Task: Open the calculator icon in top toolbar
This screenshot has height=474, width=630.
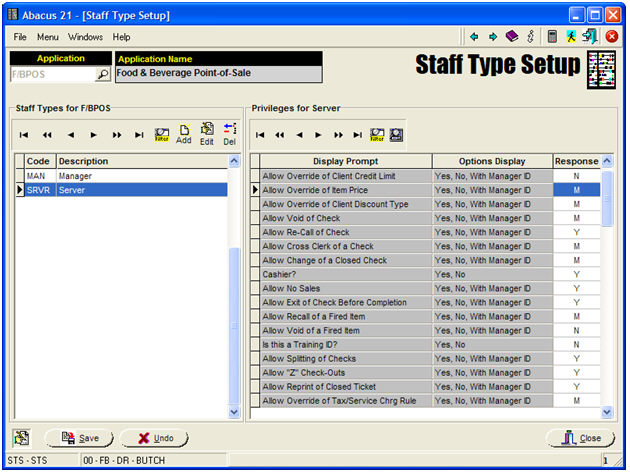Action: click(x=552, y=37)
